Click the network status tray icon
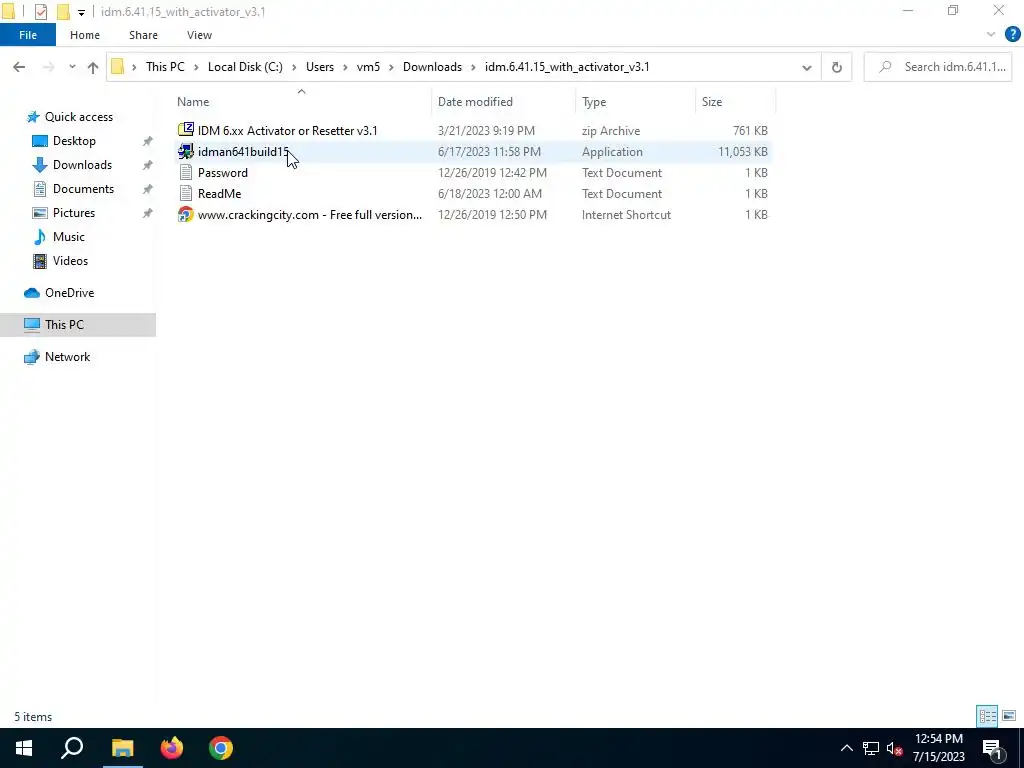This screenshot has height=768, width=1024. click(x=871, y=748)
